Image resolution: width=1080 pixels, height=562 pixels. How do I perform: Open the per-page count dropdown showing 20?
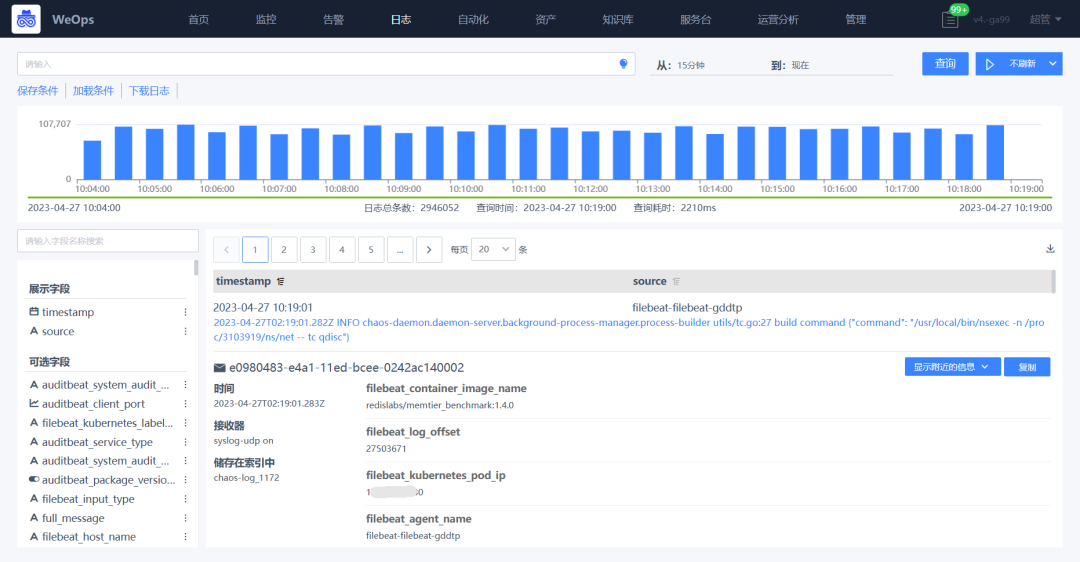click(x=493, y=249)
